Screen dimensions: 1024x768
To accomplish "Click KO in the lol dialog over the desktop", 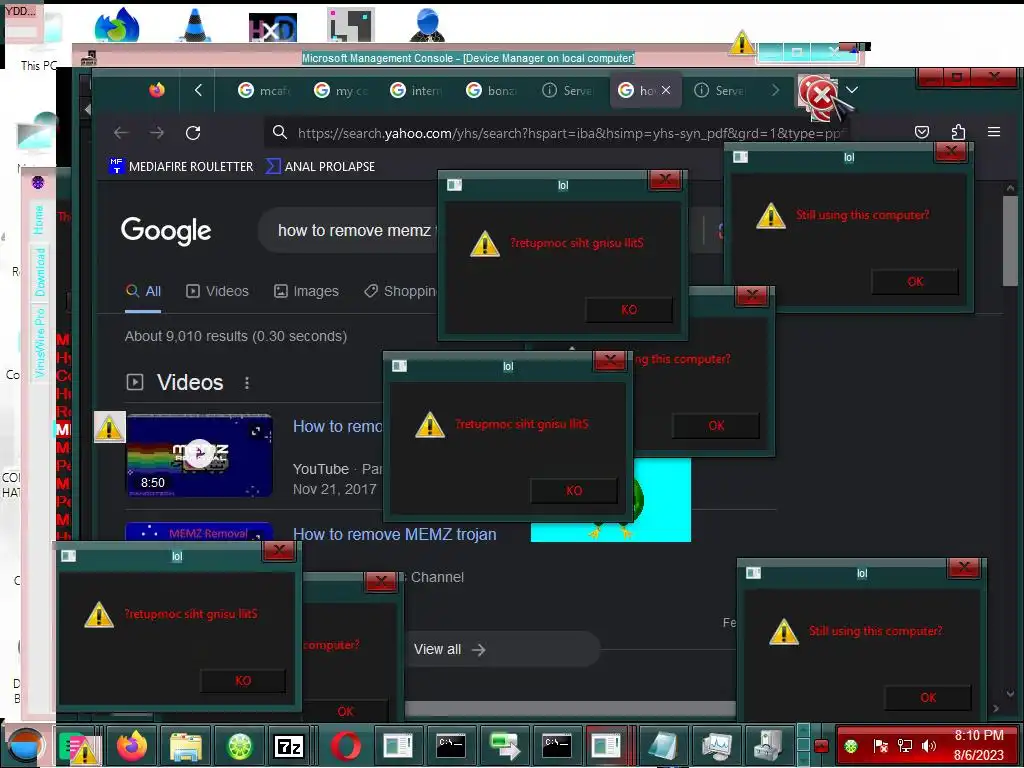I will (x=243, y=680).
